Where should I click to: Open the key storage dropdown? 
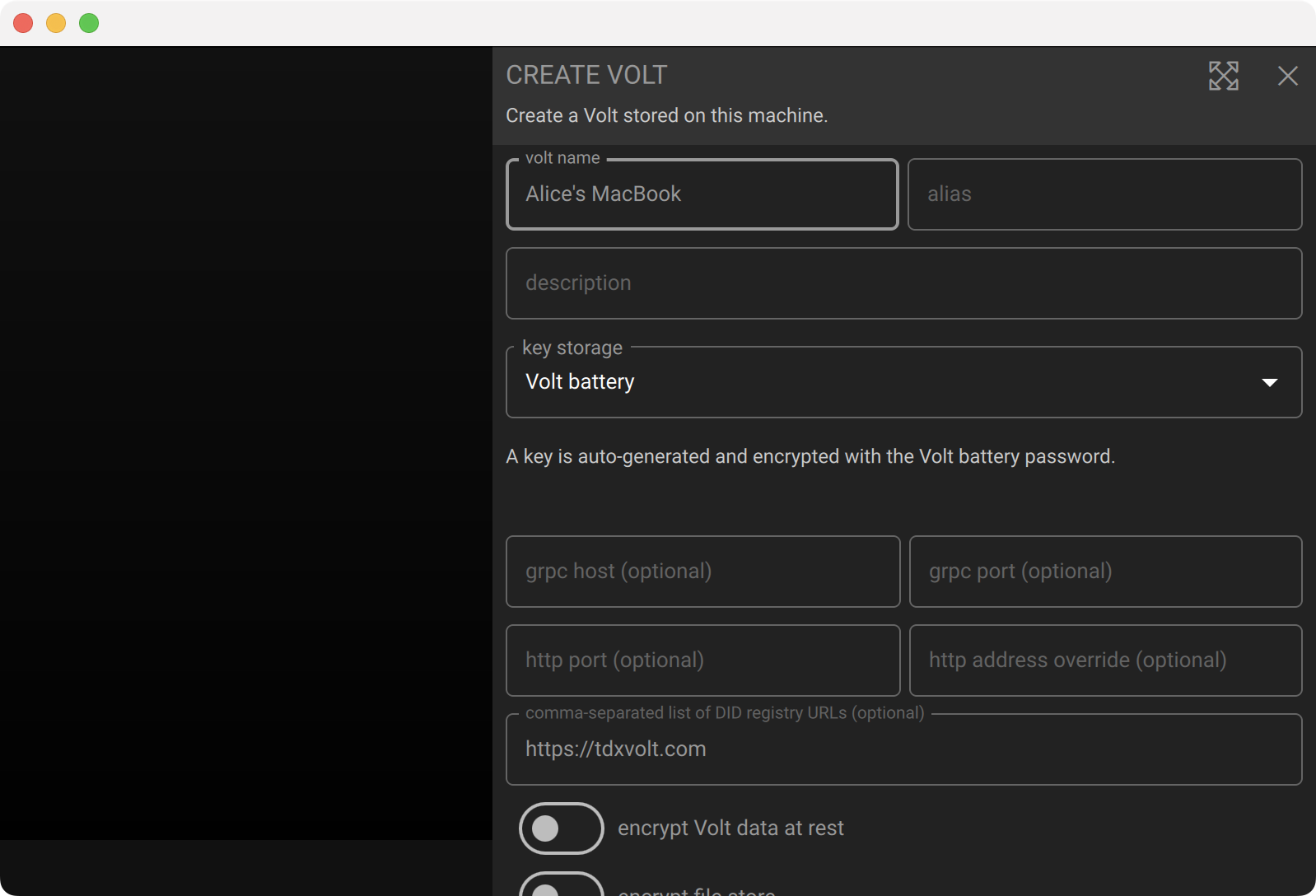903,382
